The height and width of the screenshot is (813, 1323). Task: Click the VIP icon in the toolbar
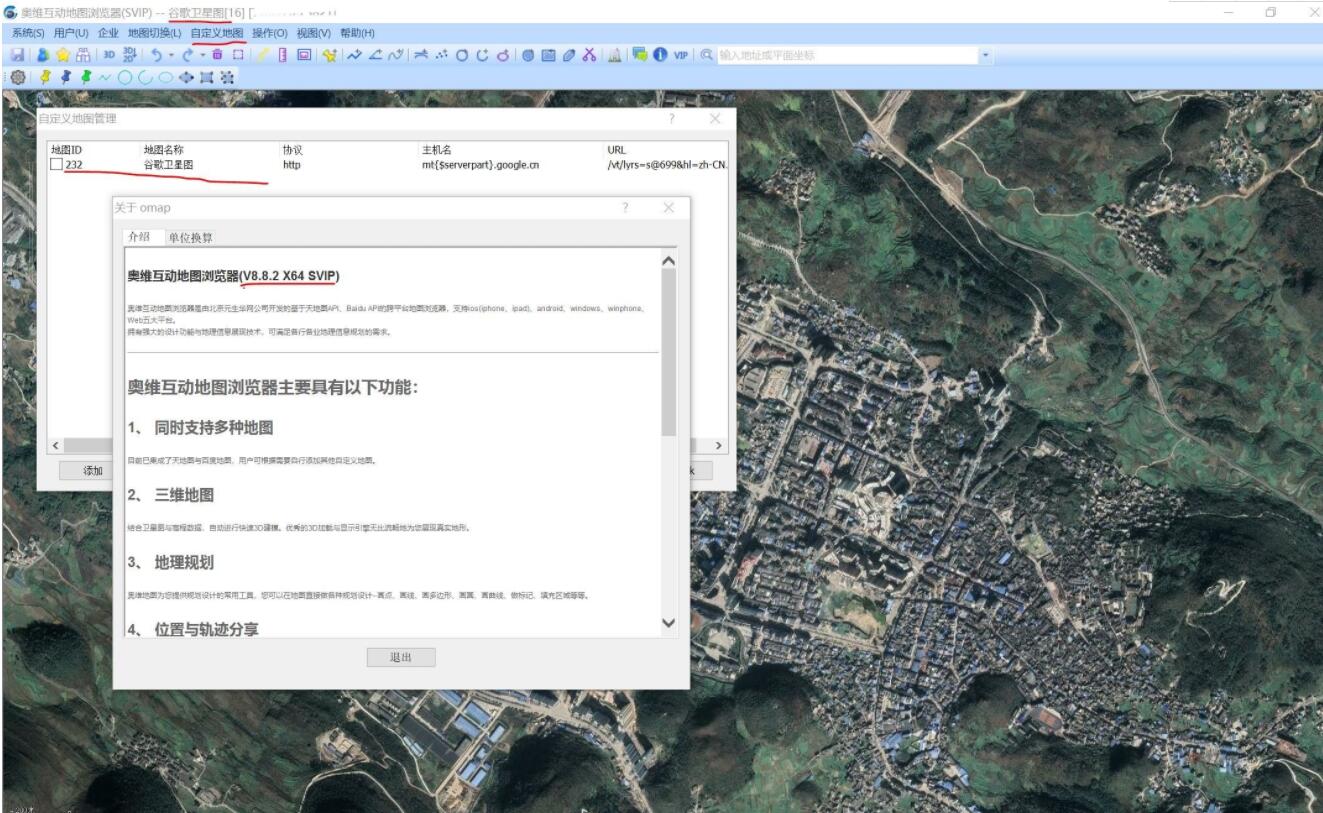(x=681, y=57)
